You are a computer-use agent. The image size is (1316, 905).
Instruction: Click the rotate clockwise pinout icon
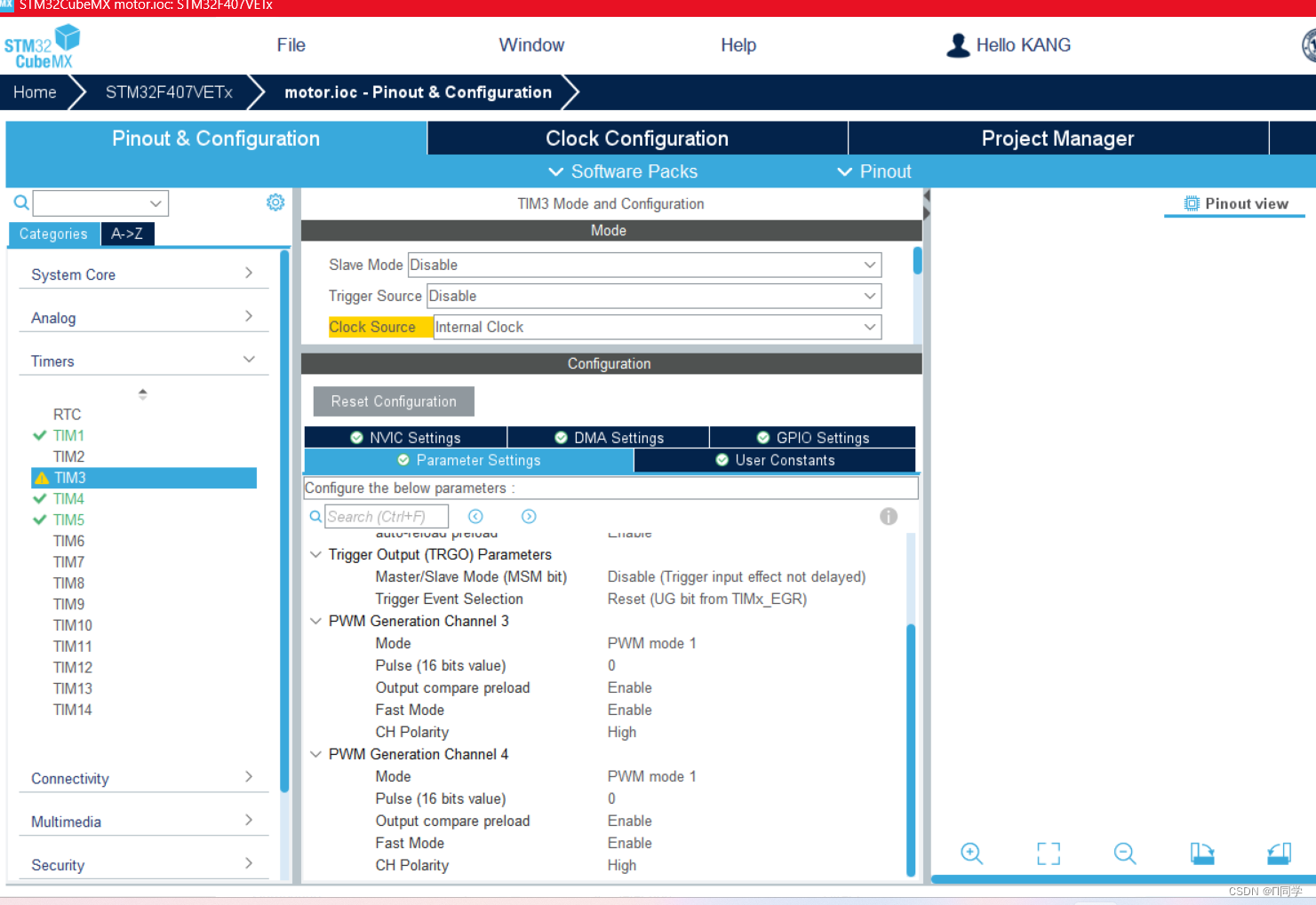[x=1202, y=853]
